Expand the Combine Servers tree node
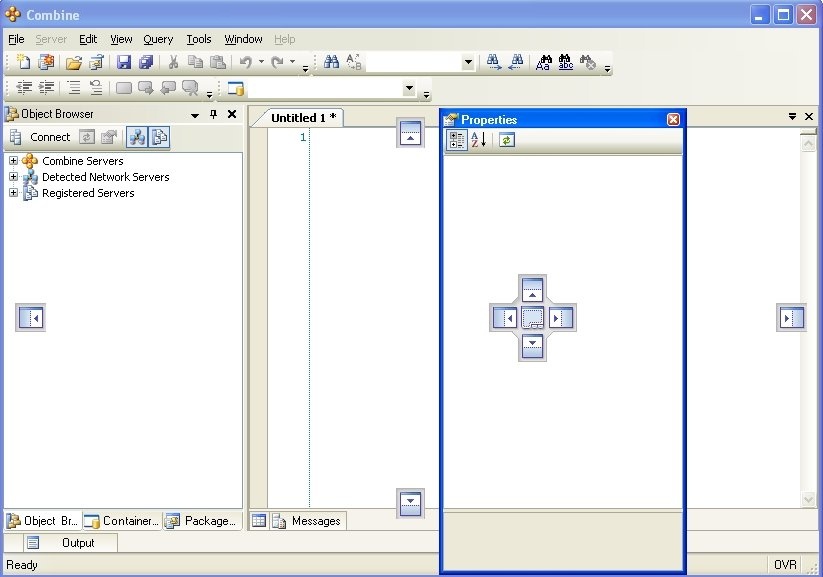Screen dimensions: 823x577 click(x=13, y=161)
